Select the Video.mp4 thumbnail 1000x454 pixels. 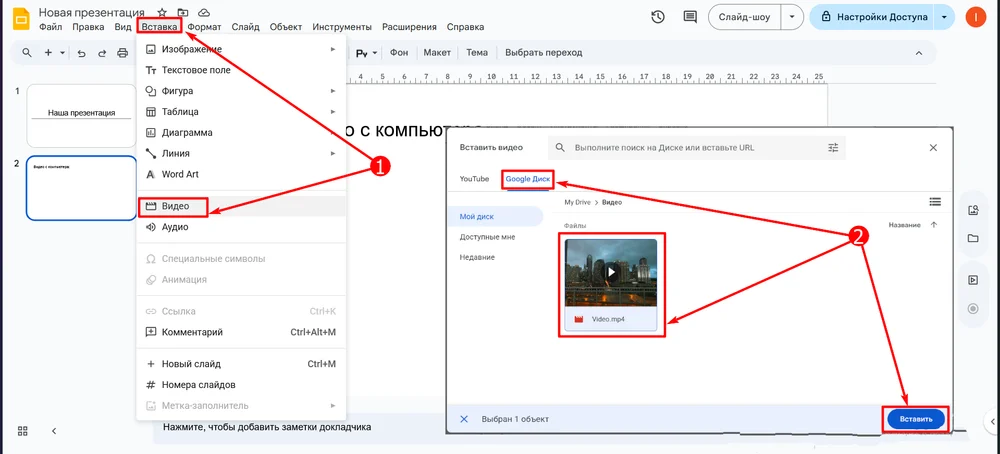click(610, 273)
